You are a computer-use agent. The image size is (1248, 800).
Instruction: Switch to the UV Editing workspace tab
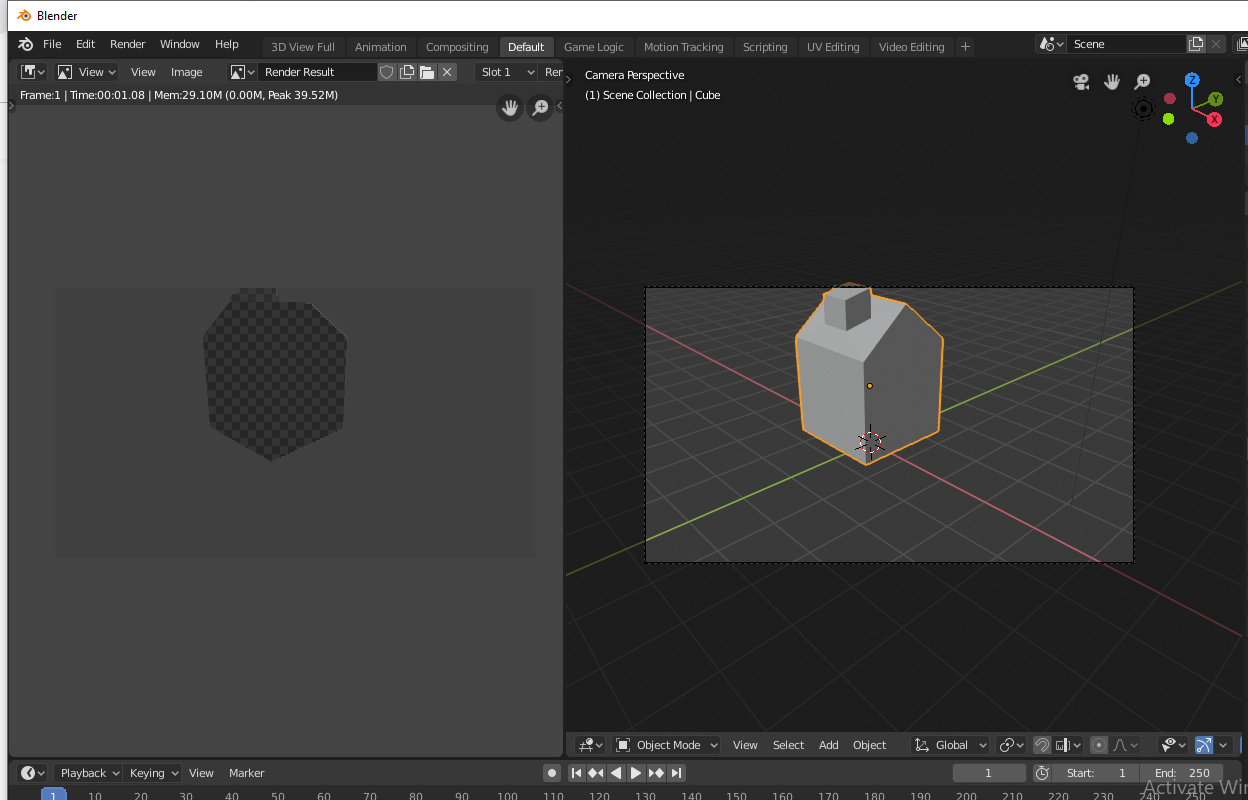[833, 47]
